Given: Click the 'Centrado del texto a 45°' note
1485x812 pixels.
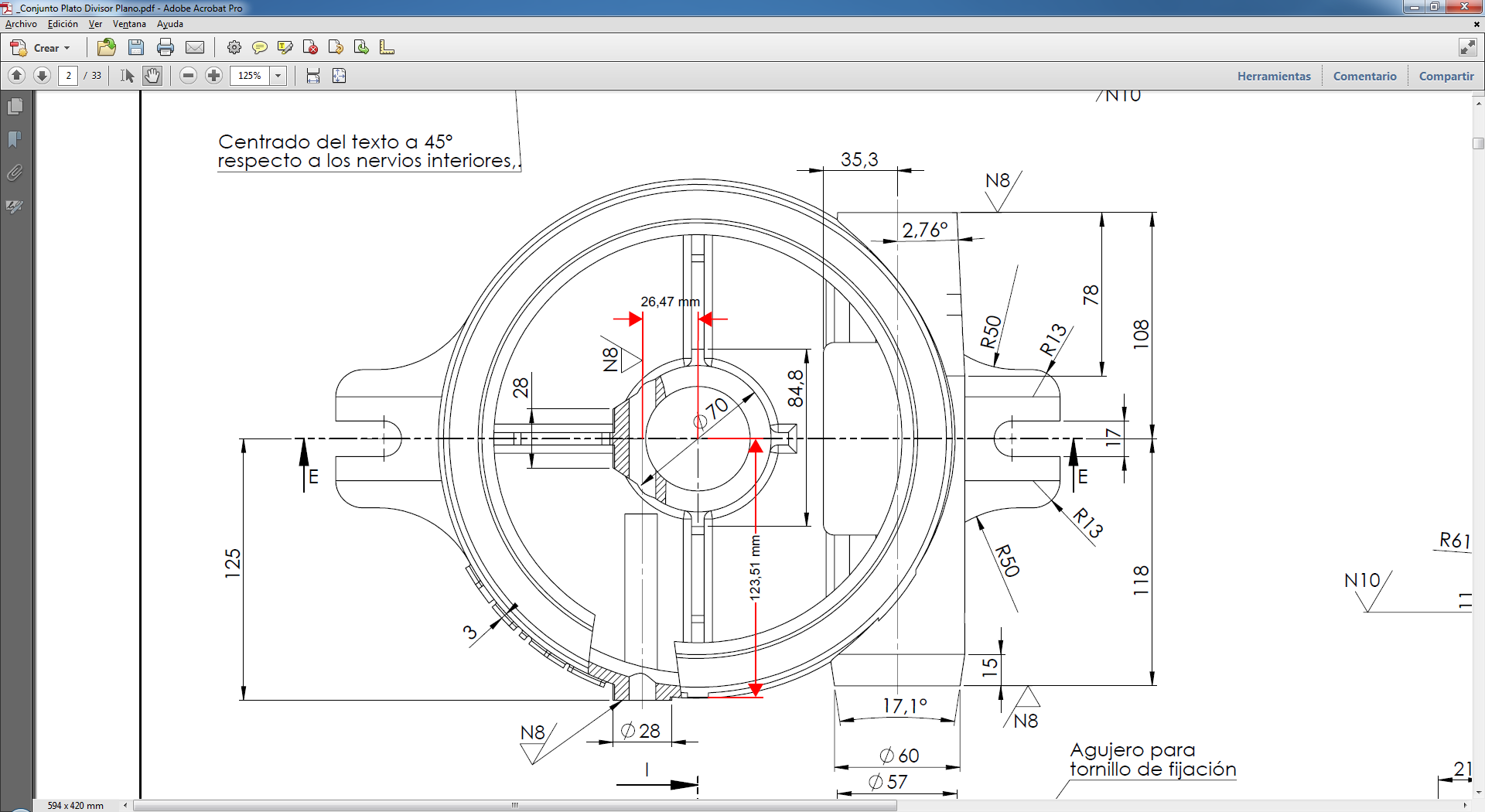Looking at the screenshot, I should pyautogui.click(x=336, y=142).
